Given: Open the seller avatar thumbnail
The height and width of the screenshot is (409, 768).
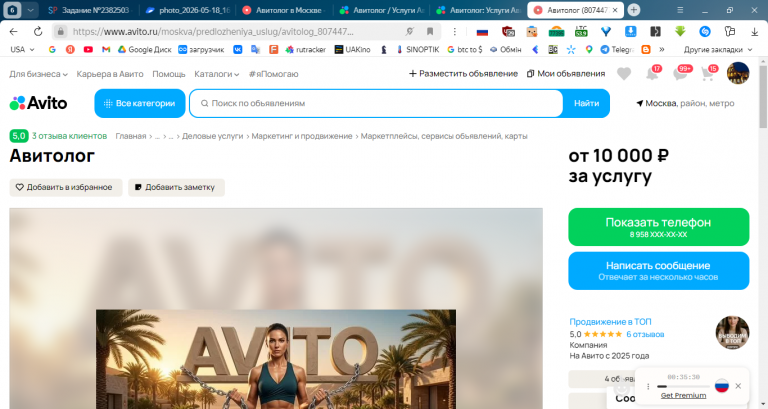Looking at the screenshot, I should pos(732,333).
